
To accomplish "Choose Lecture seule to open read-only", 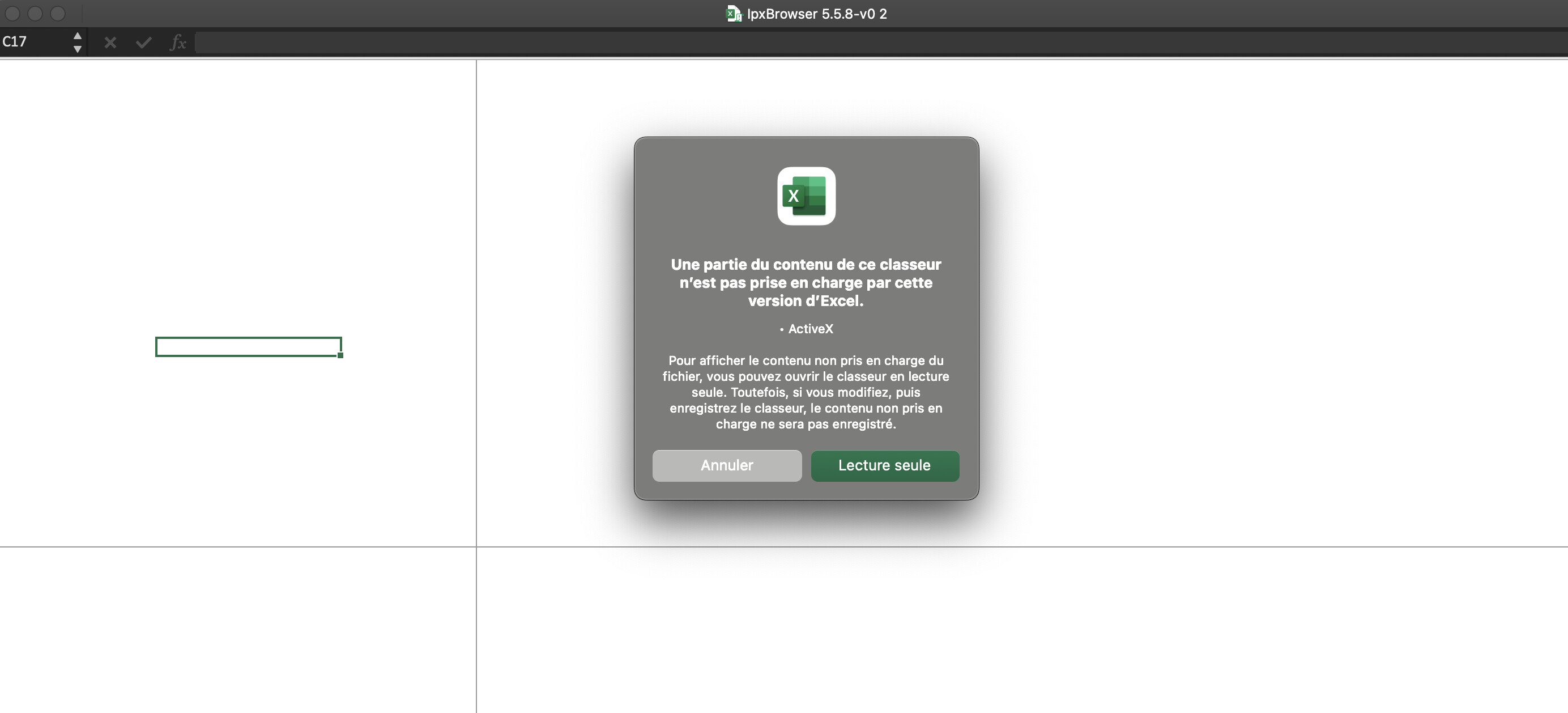I will [x=884, y=466].
